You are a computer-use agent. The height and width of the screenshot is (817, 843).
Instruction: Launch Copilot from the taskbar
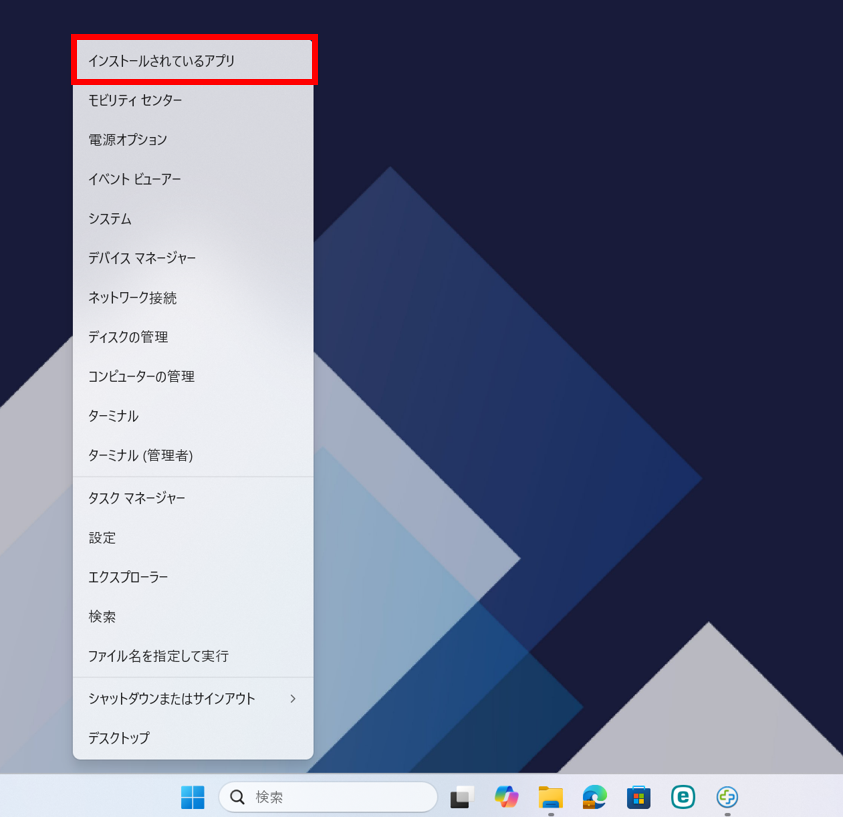tap(506, 797)
